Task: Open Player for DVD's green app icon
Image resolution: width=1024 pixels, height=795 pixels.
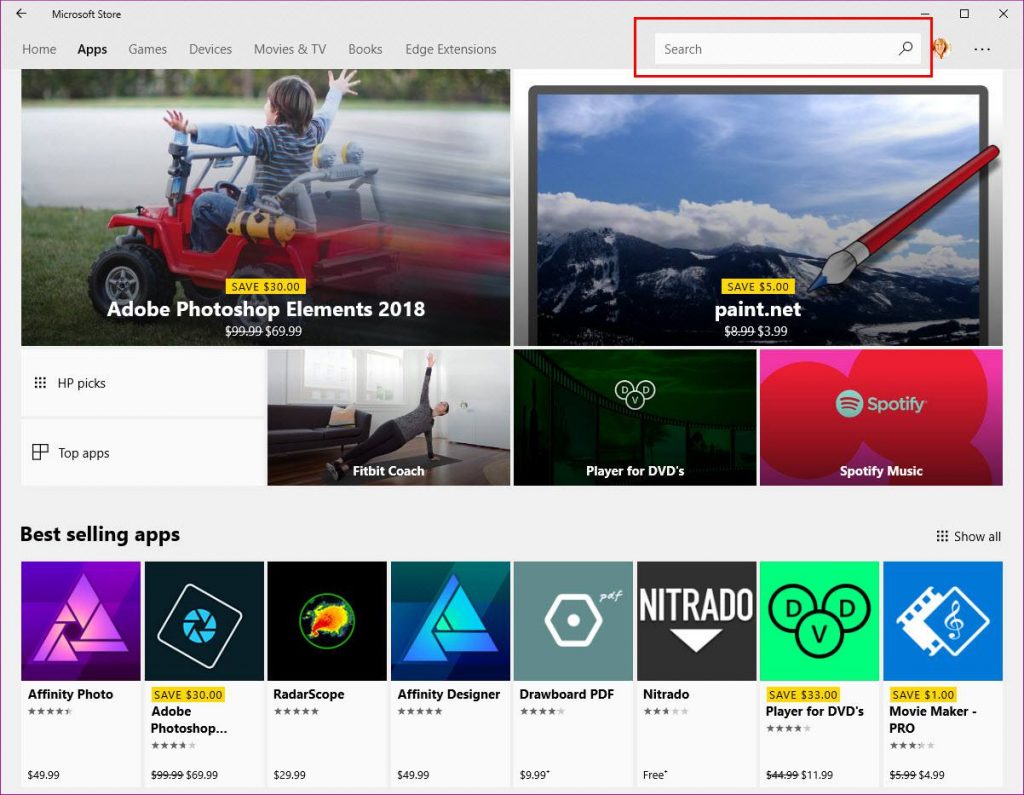Action: pos(820,621)
